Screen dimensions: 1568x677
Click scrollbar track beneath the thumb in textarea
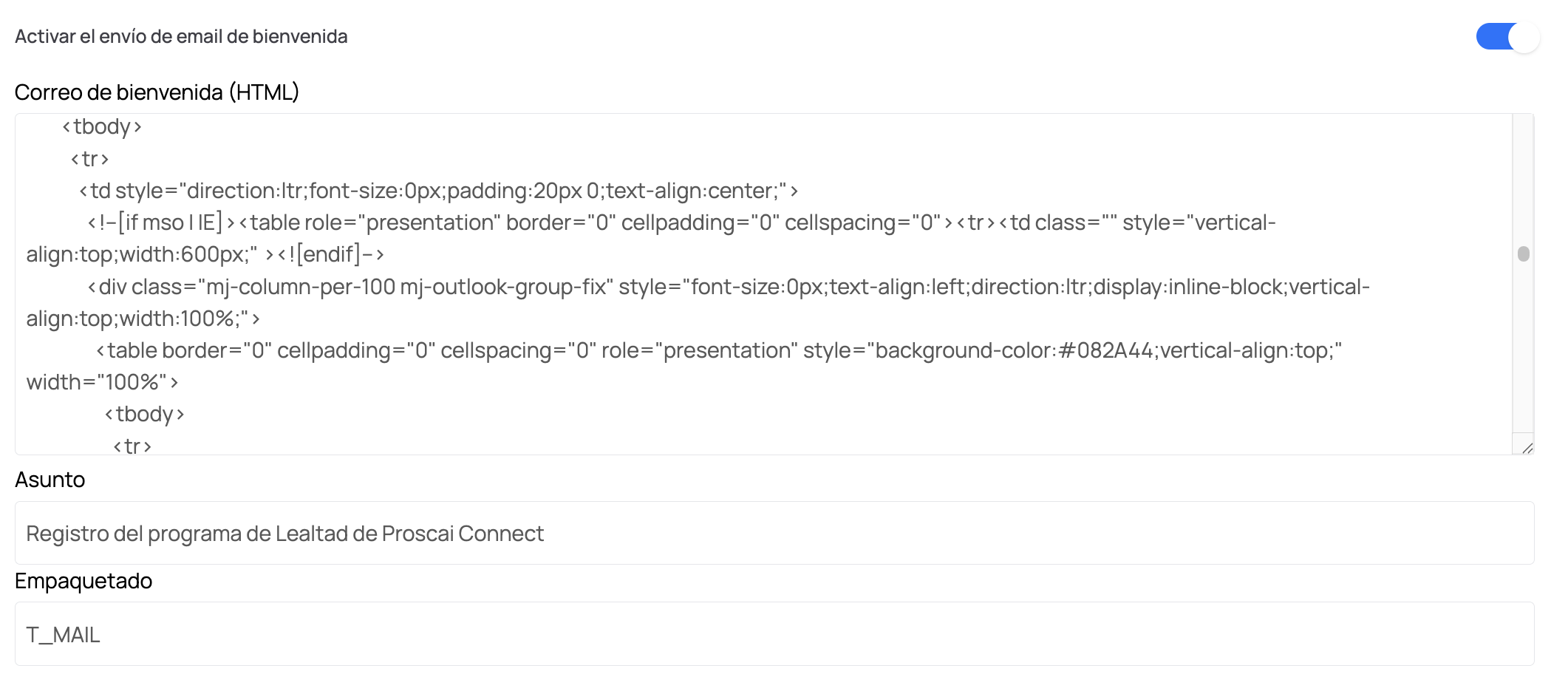pyautogui.click(x=1523, y=347)
